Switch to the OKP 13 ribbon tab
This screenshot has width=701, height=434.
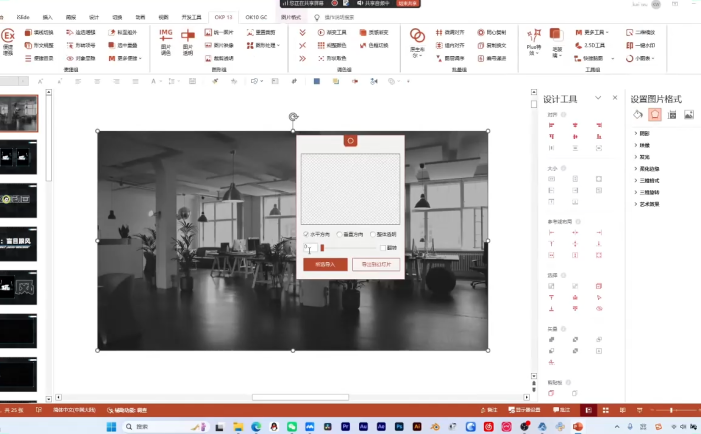click(222, 17)
